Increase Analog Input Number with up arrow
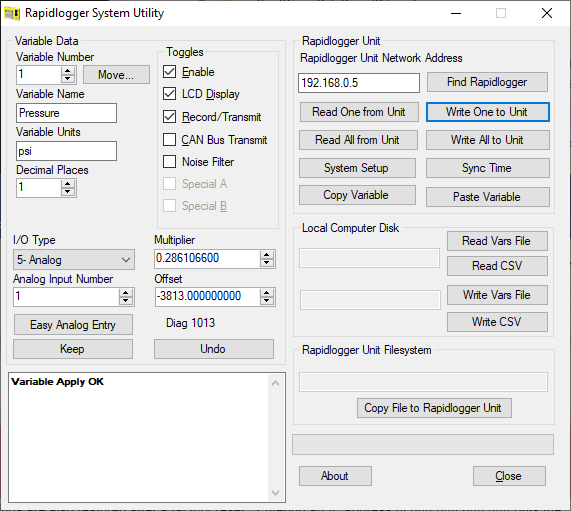The width and height of the screenshot is (571, 511). (126, 292)
